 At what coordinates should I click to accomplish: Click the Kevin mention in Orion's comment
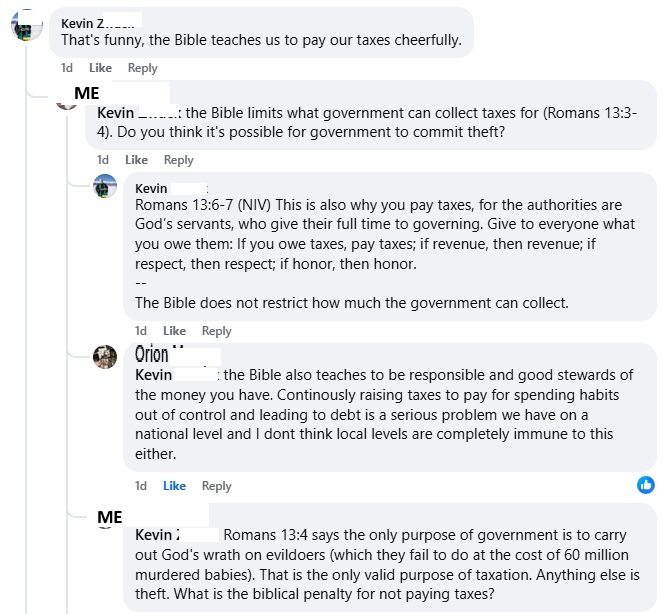tap(153, 375)
